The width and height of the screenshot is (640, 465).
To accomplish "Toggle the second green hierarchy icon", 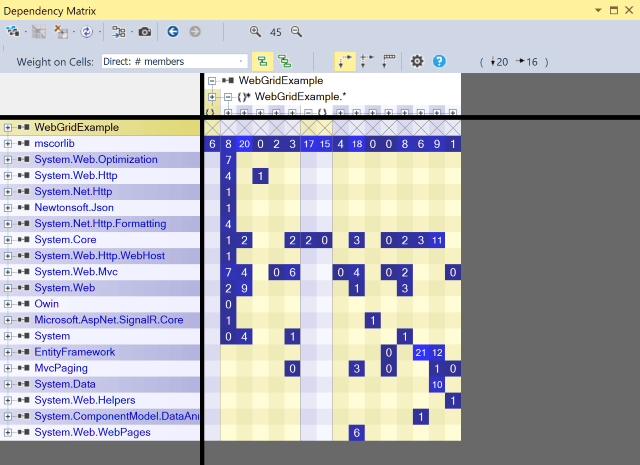I will pyautogui.click(x=284, y=62).
